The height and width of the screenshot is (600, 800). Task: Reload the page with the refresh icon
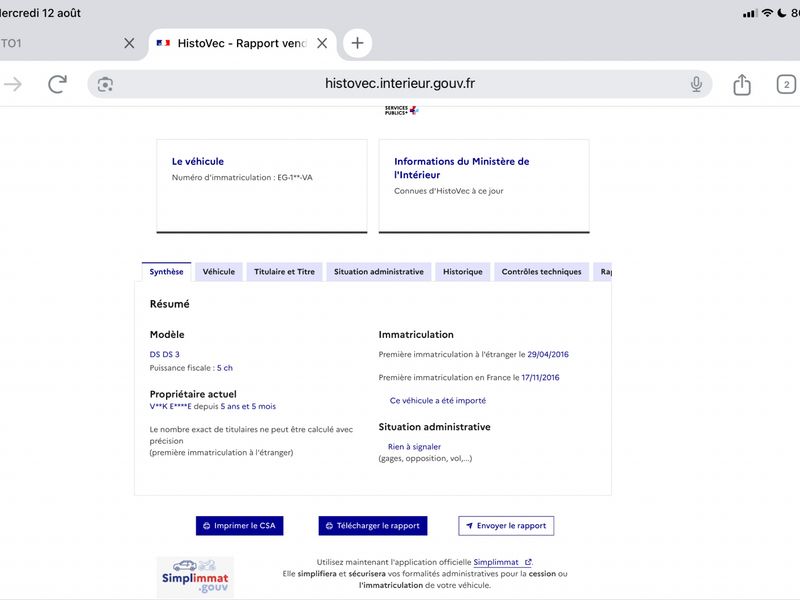pyautogui.click(x=57, y=84)
